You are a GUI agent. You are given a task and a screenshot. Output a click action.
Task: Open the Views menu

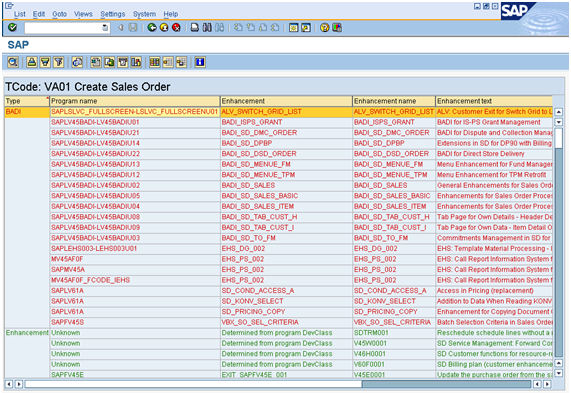click(83, 14)
